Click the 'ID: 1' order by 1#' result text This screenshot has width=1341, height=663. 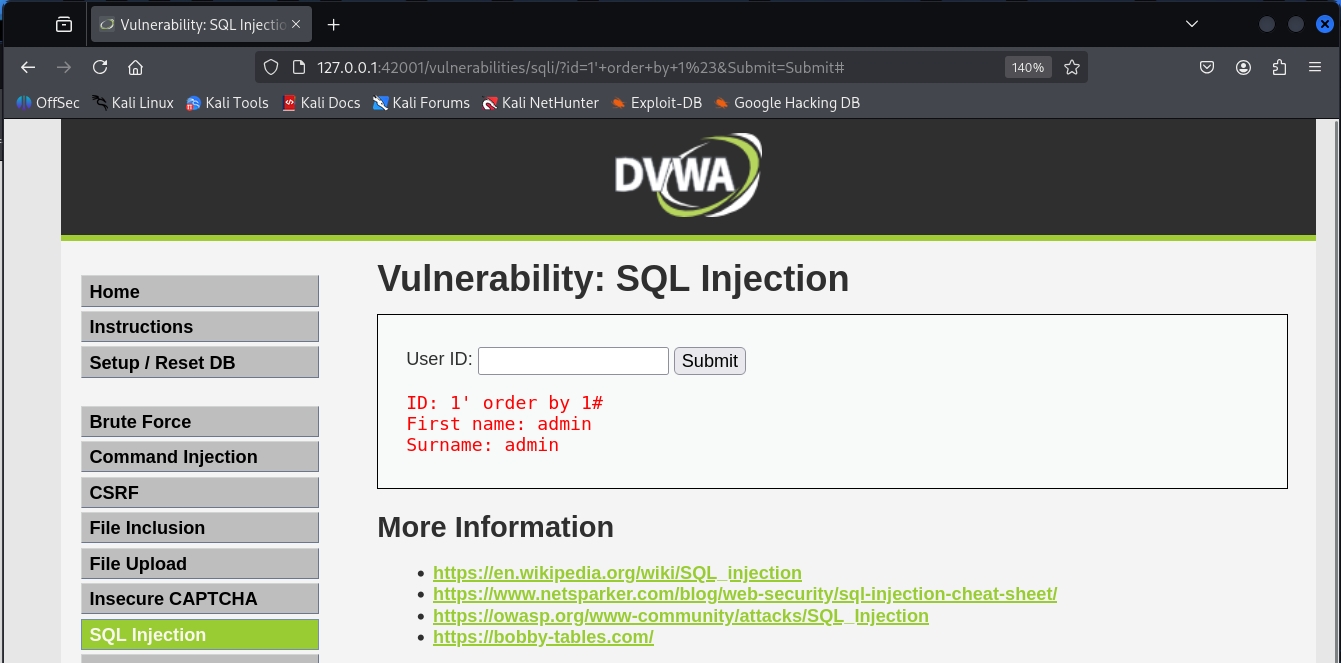[x=504, y=403]
